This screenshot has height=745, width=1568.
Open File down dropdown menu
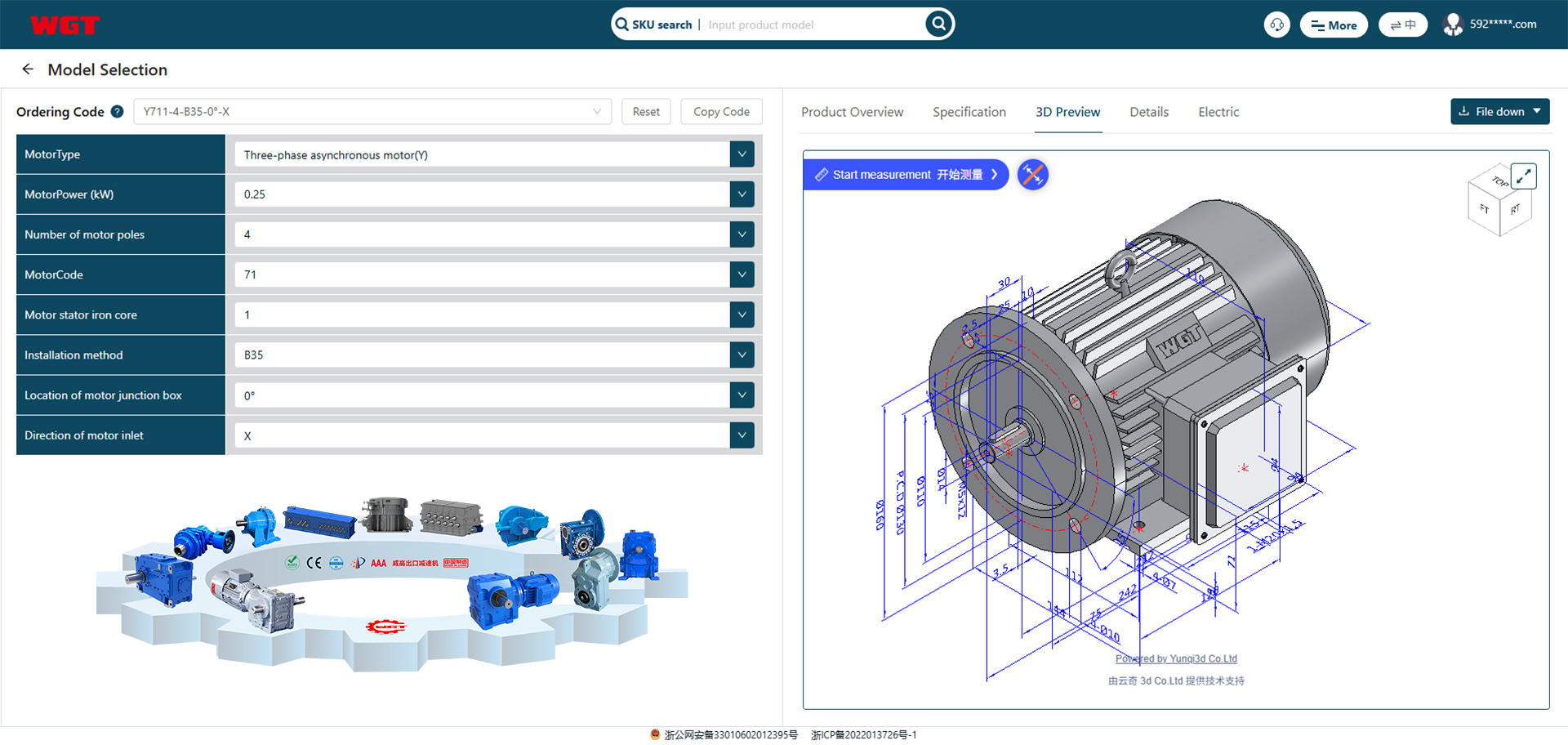(1499, 112)
